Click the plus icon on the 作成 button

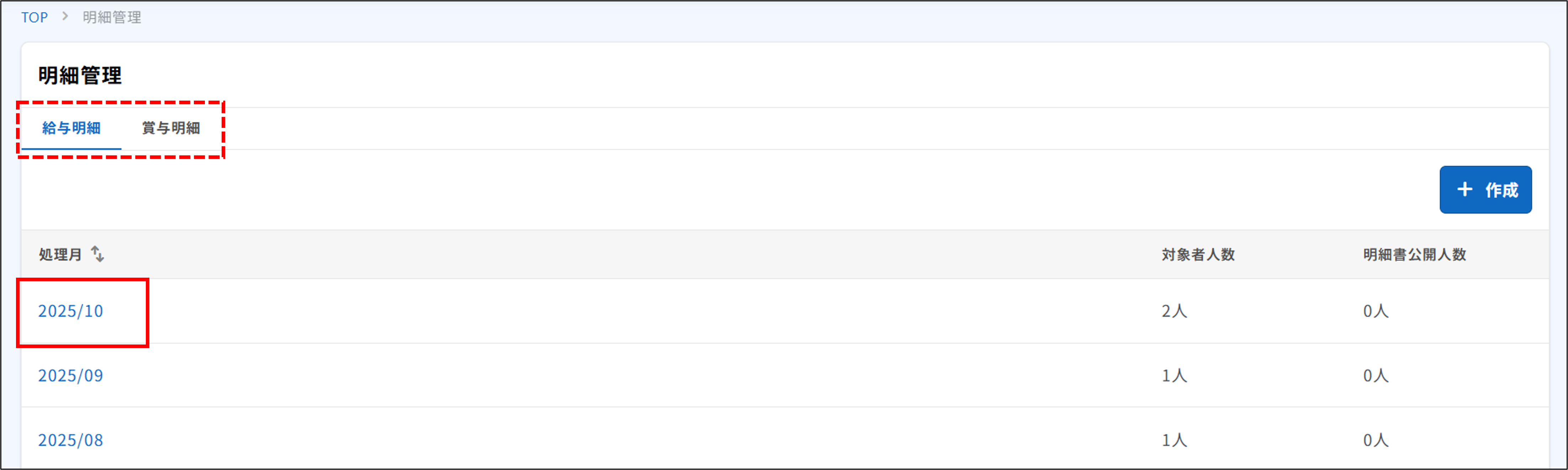coord(1464,189)
